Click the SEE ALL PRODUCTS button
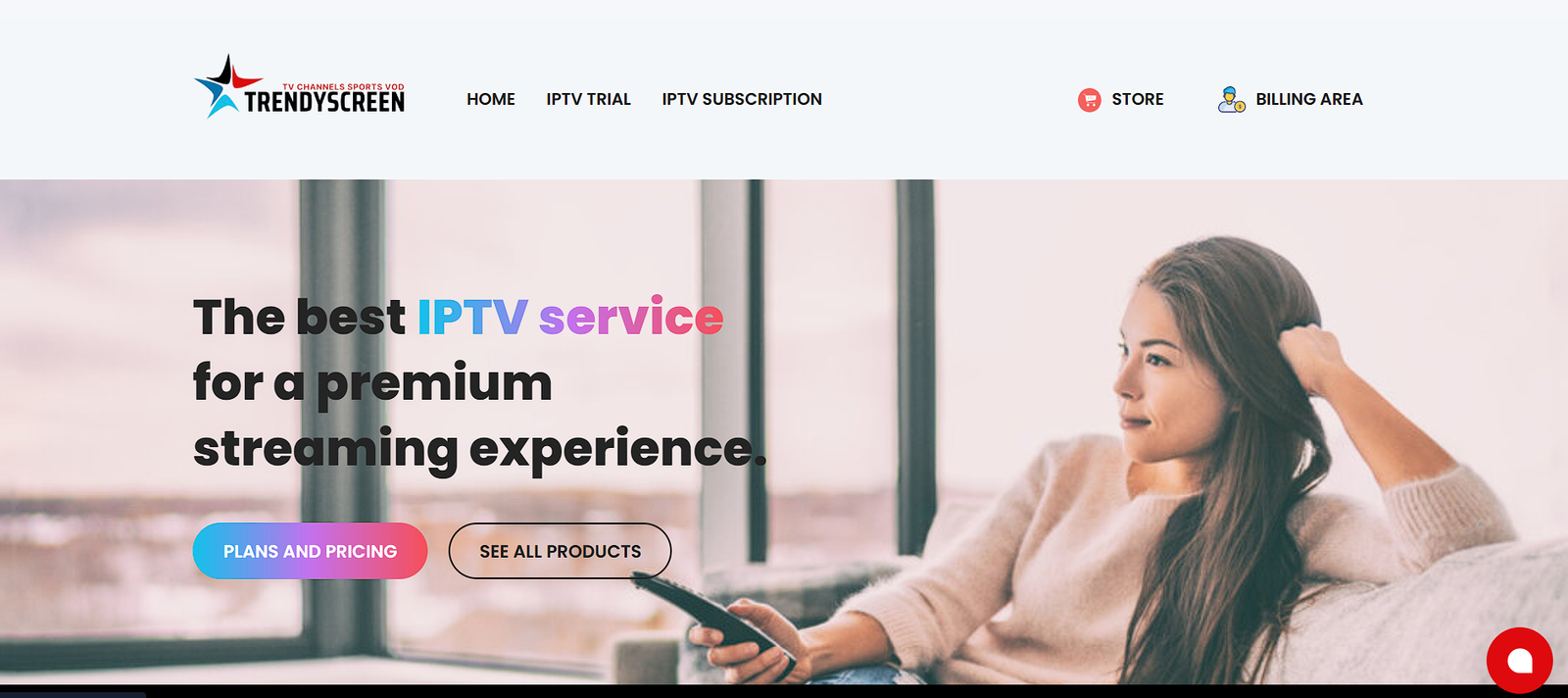 tap(560, 551)
